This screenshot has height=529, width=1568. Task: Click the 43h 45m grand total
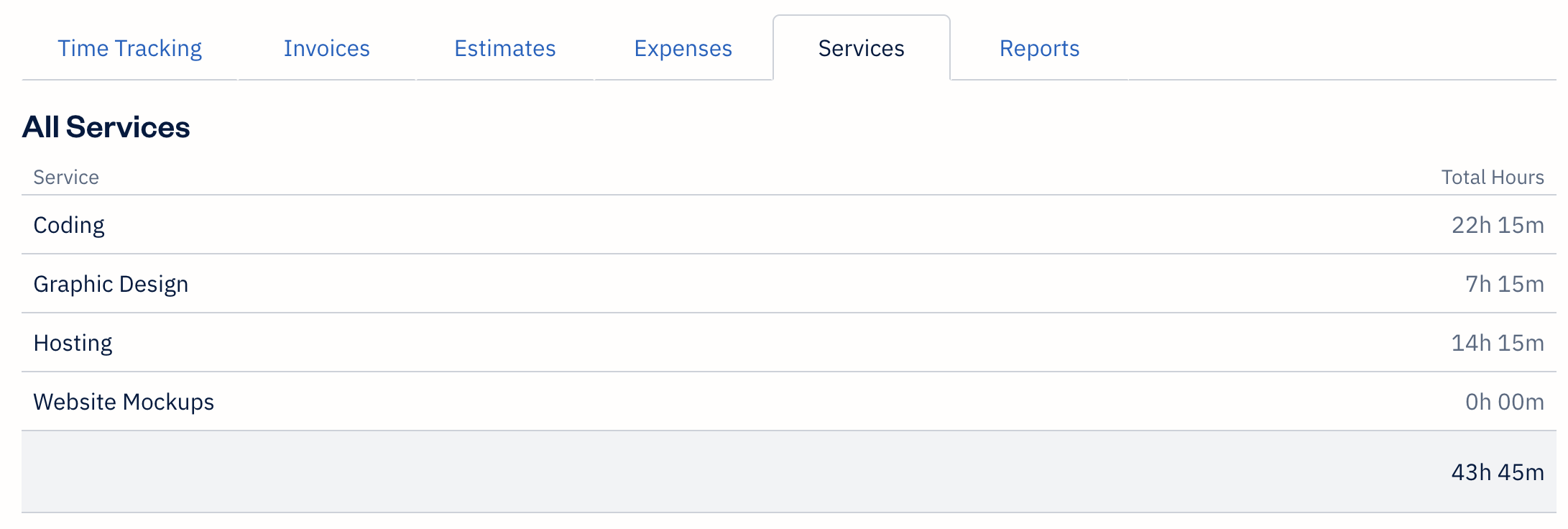pyautogui.click(x=1494, y=472)
